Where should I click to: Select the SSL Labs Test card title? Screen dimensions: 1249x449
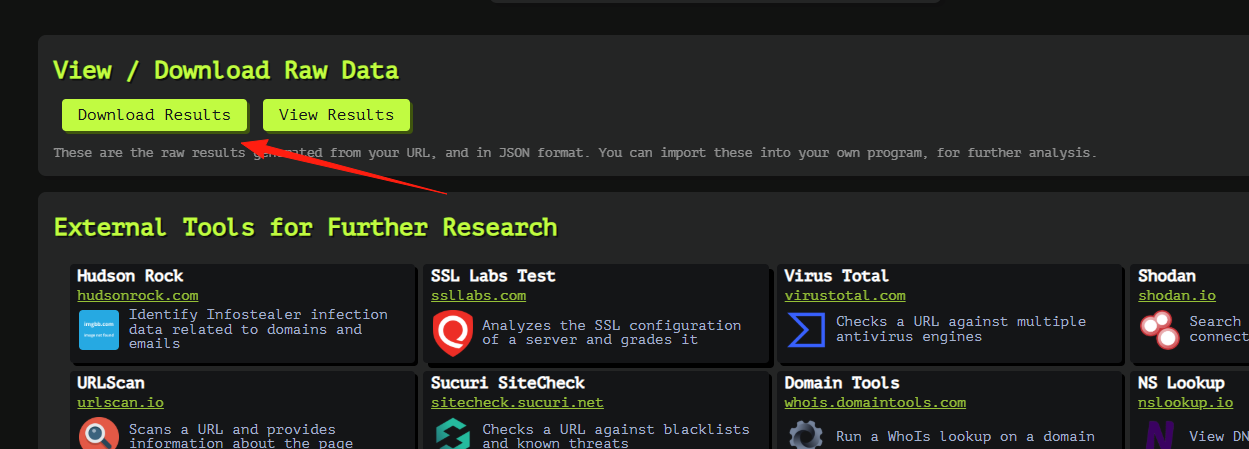point(493,276)
